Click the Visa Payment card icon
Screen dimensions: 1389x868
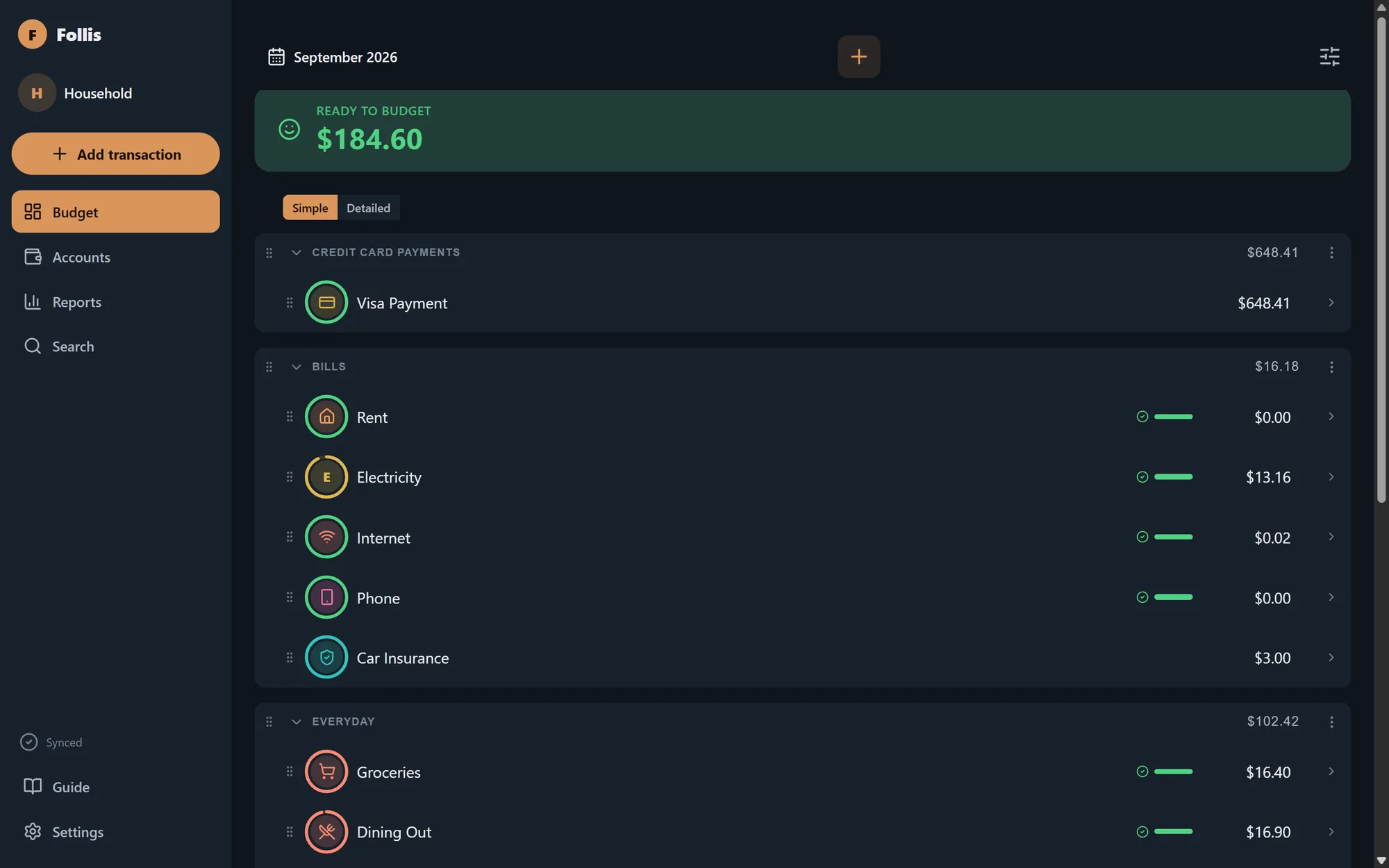326,302
